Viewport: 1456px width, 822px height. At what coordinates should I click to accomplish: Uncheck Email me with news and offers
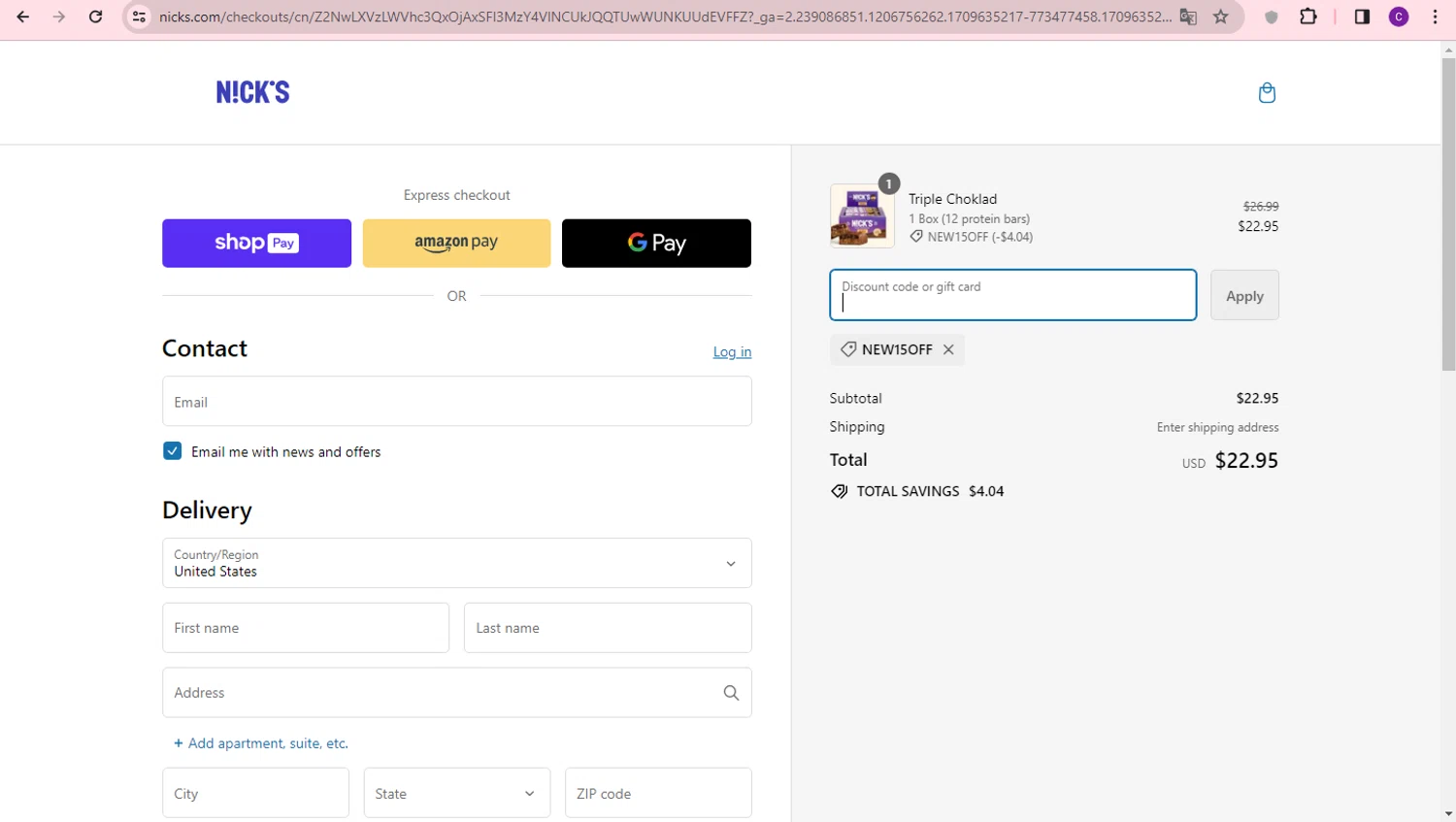[172, 451]
